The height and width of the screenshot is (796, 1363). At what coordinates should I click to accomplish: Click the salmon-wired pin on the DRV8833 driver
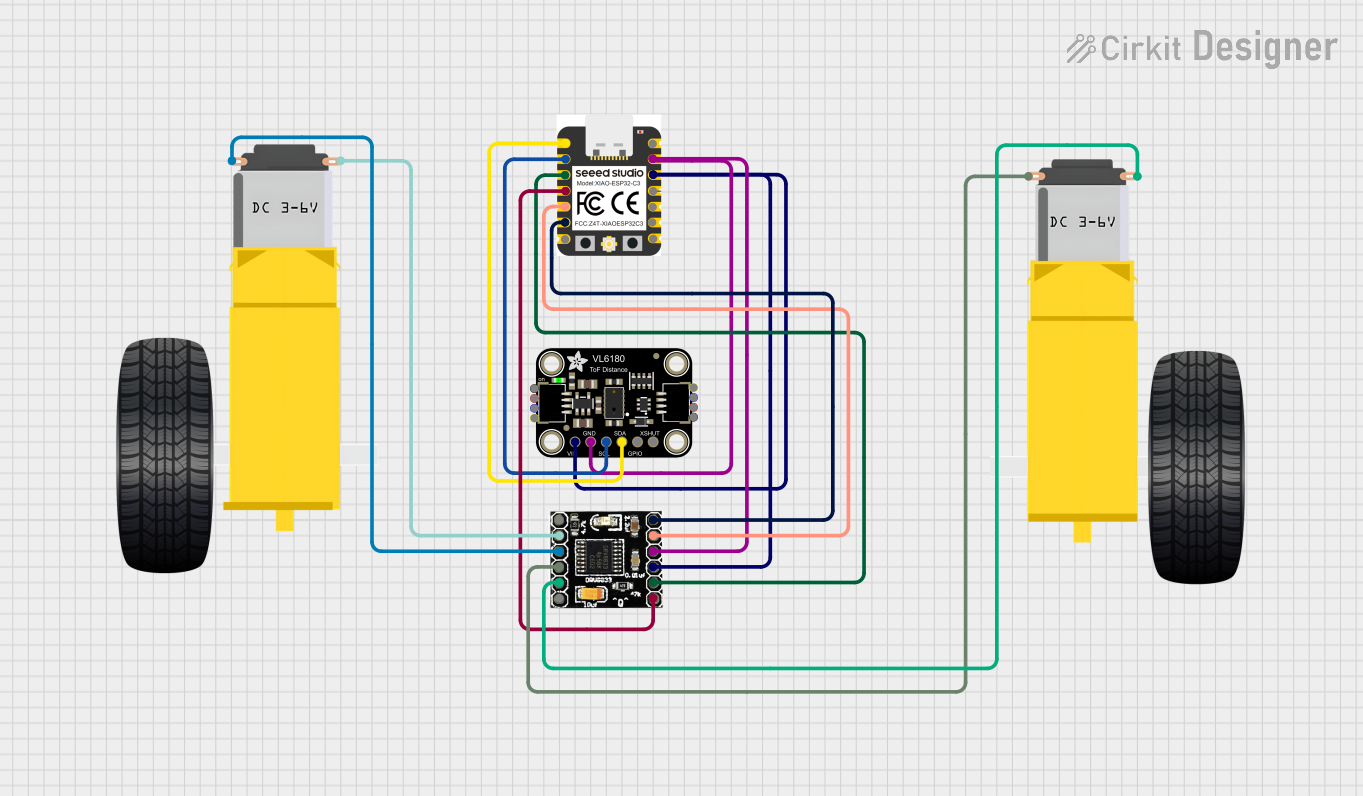[653, 535]
